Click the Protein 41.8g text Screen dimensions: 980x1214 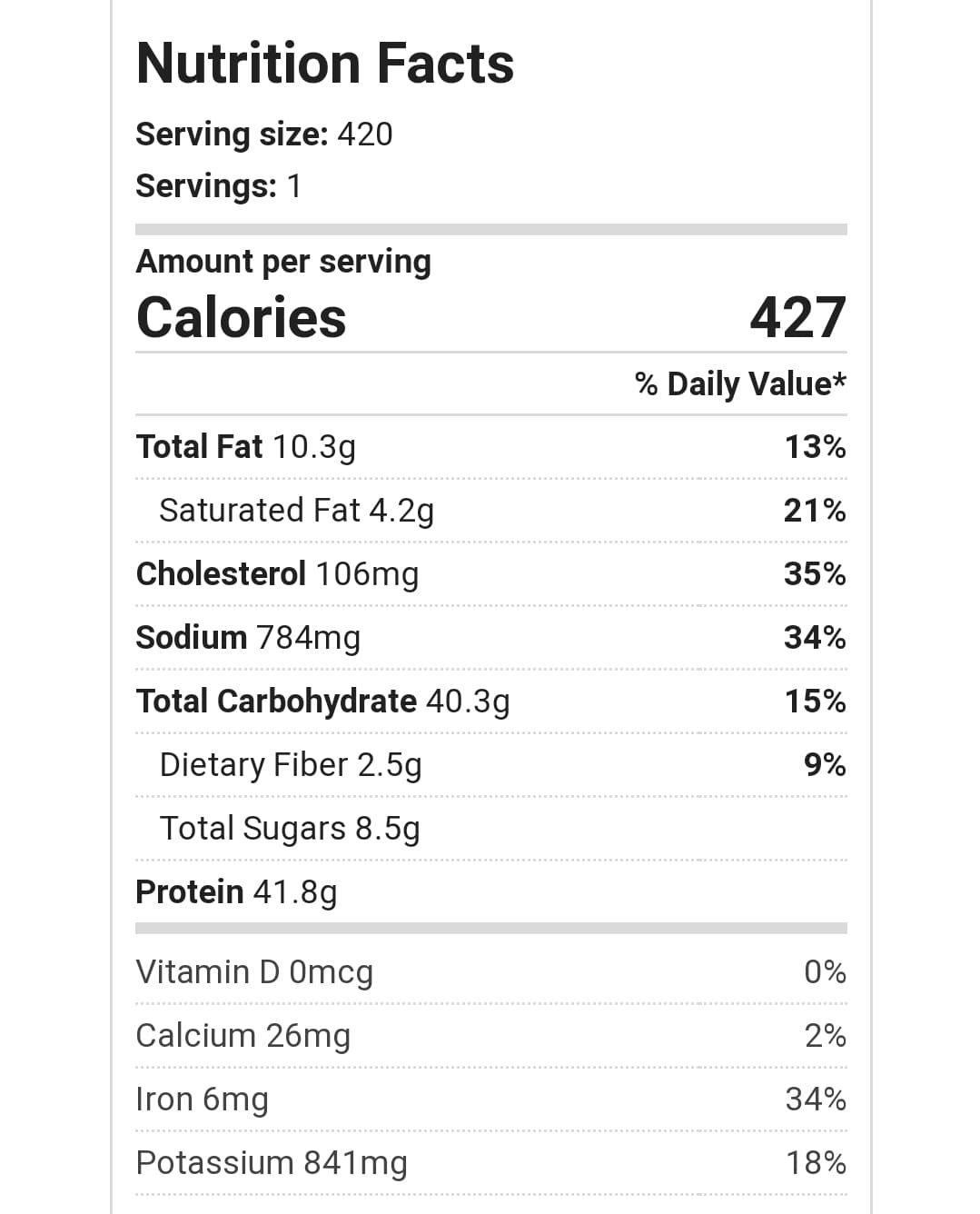tap(236, 892)
